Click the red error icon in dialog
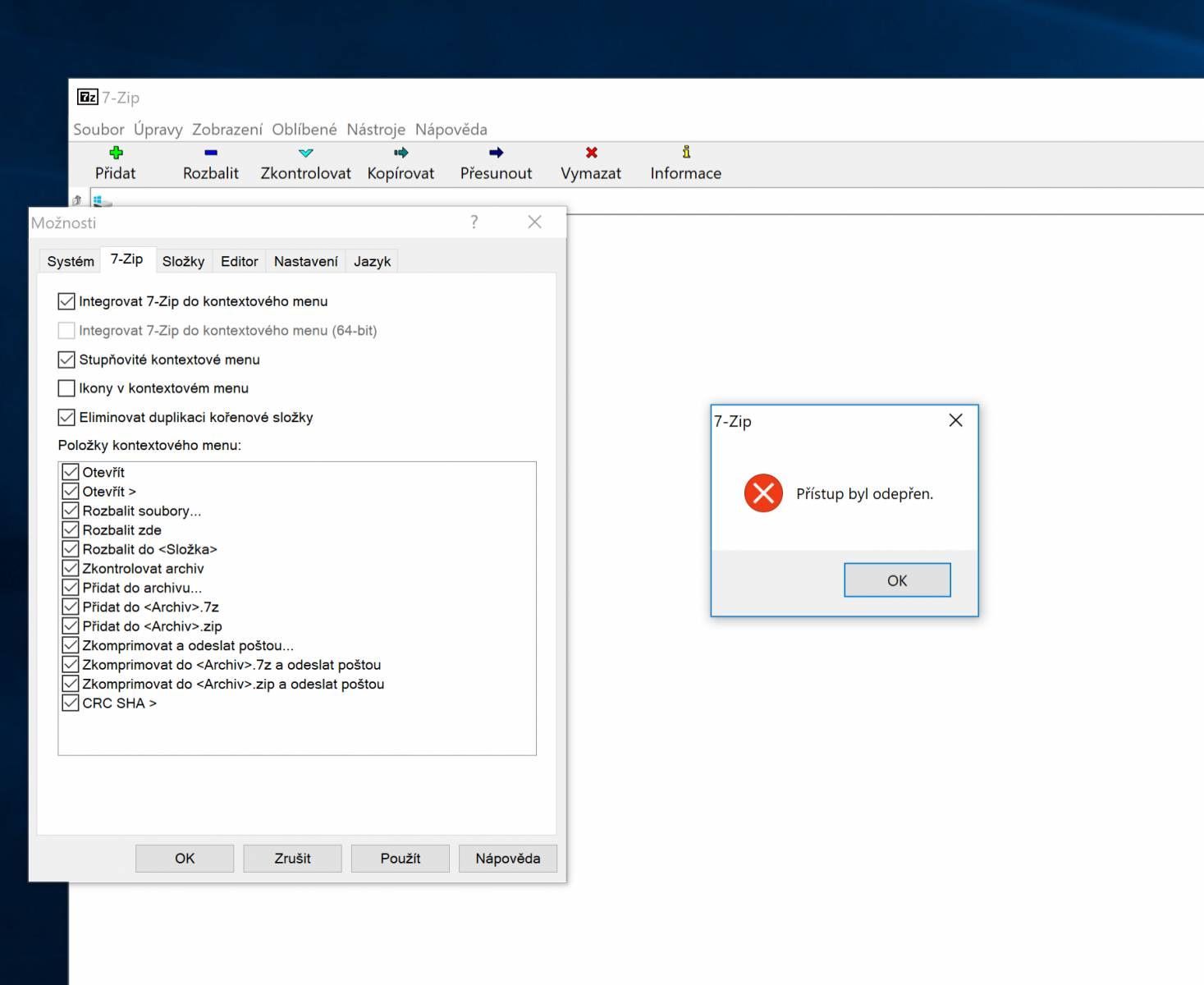 (763, 493)
